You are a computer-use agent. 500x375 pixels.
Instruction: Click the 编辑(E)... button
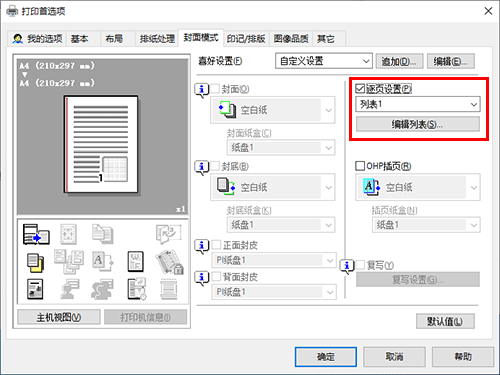451,61
